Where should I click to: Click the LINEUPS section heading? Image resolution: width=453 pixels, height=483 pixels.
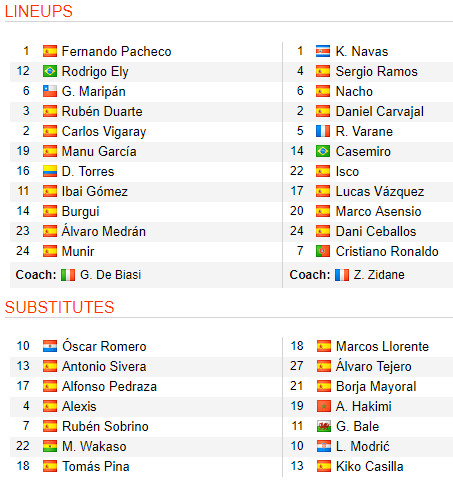pyautogui.click(x=39, y=11)
